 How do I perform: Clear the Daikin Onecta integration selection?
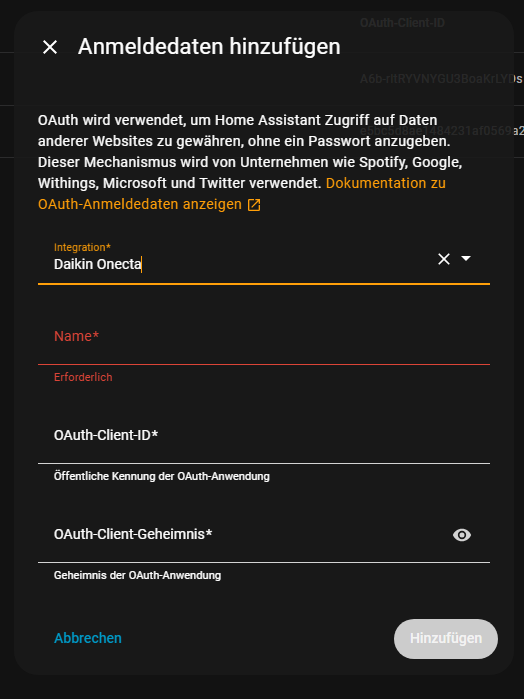[444, 259]
